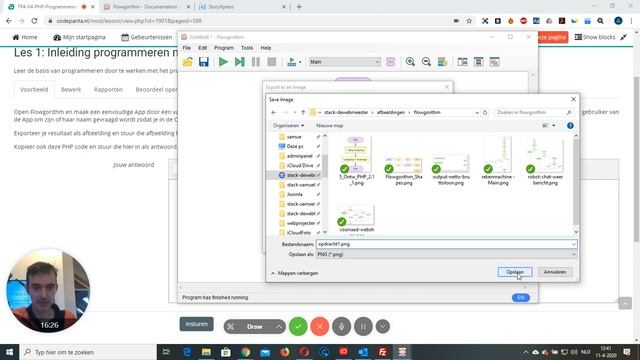Toggle Show blocks in page header

tap(595, 37)
